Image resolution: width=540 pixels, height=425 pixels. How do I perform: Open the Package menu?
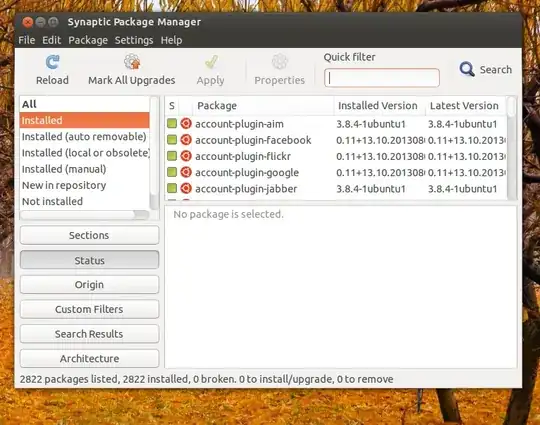pyautogui.click(x=88, y=40)
